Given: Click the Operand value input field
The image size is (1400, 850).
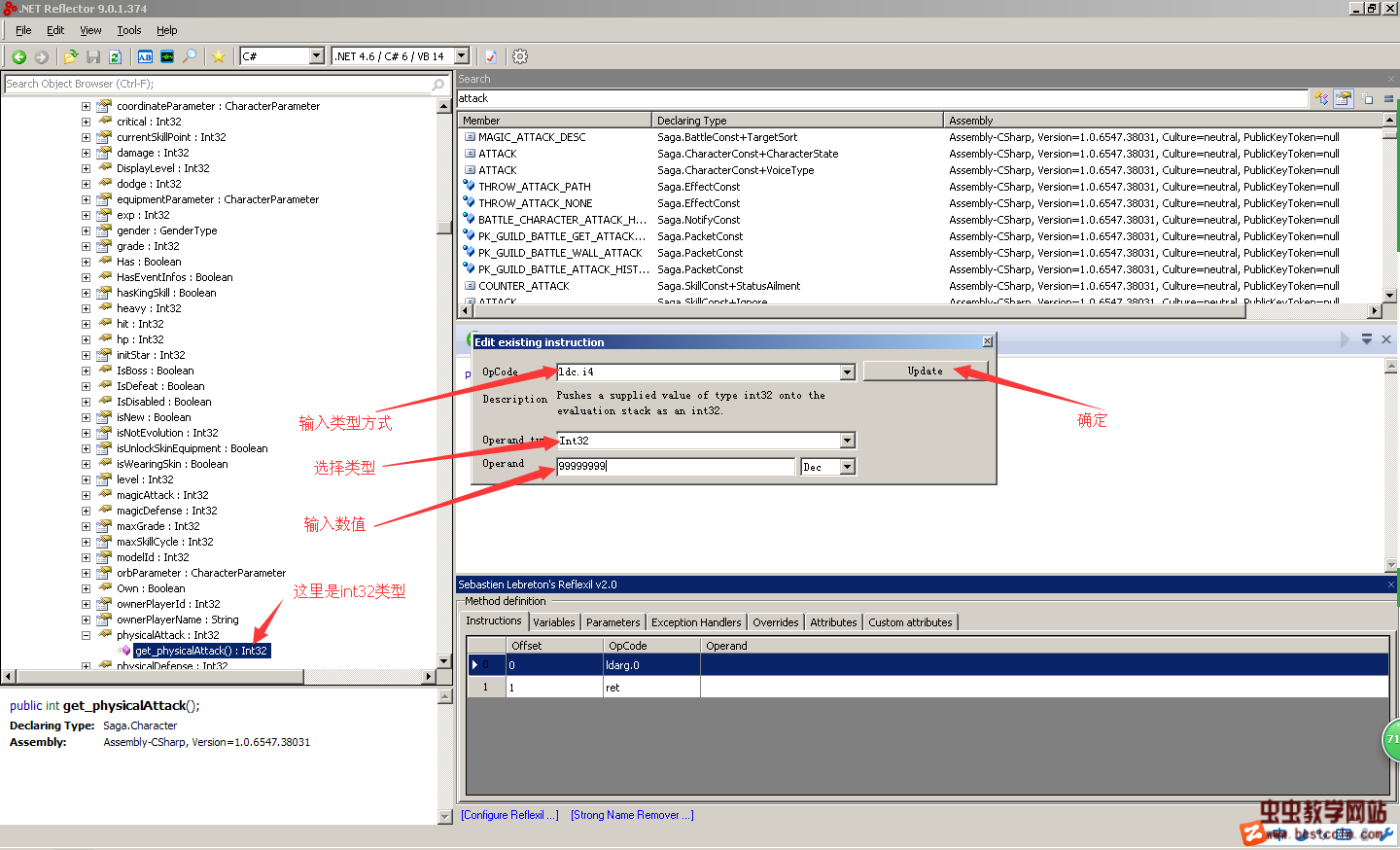Looking at the screenshot, I should click(x=675, y=467).
